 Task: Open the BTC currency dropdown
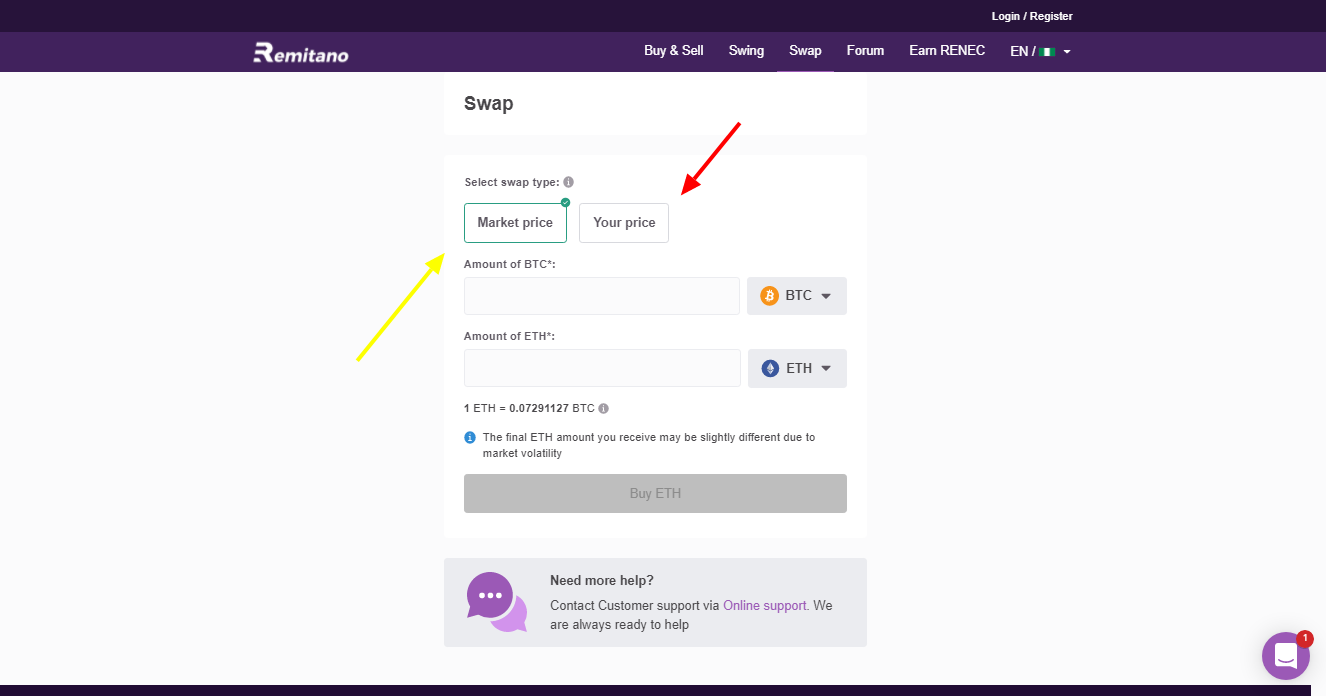tap(797, 296)
